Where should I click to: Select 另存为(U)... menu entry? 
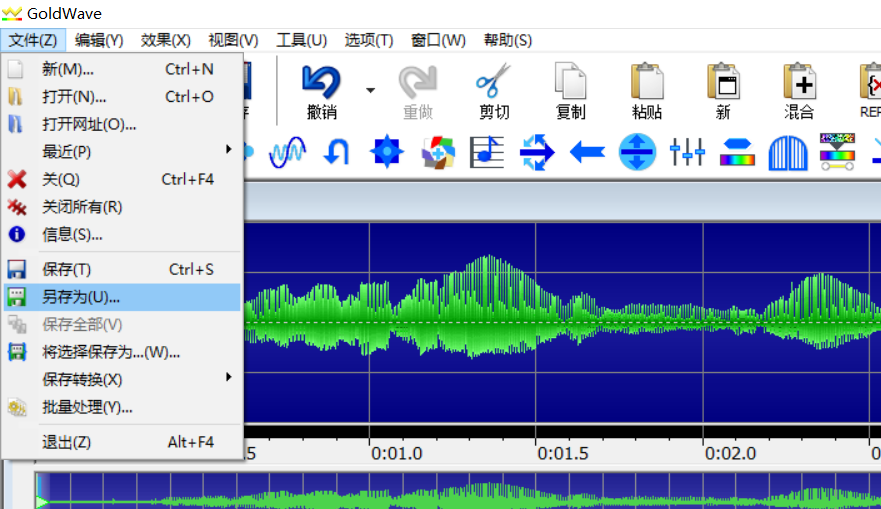click(x=122, y=297)
